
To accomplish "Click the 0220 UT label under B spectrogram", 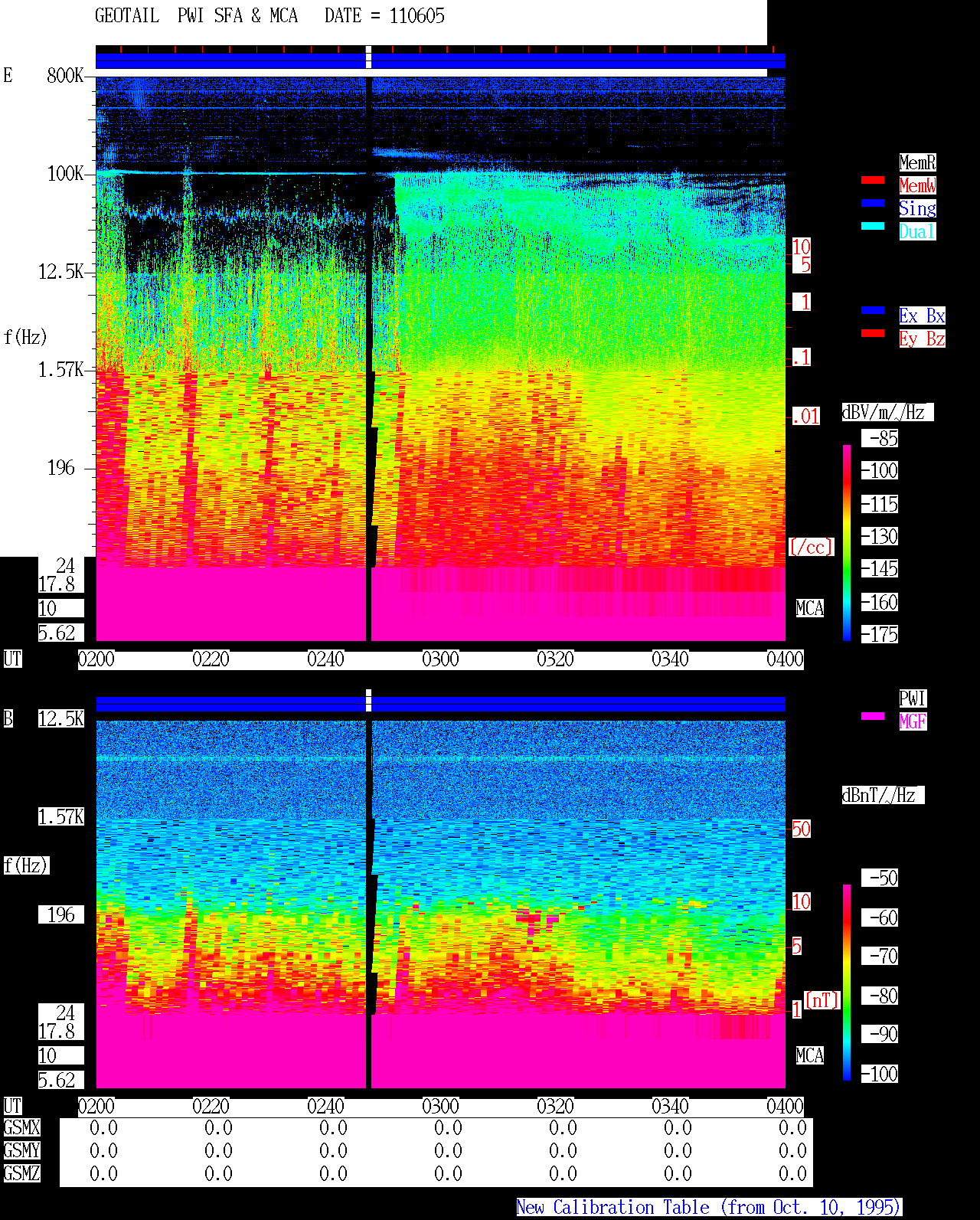I will pyautogui.click(x=211, y=1107).
